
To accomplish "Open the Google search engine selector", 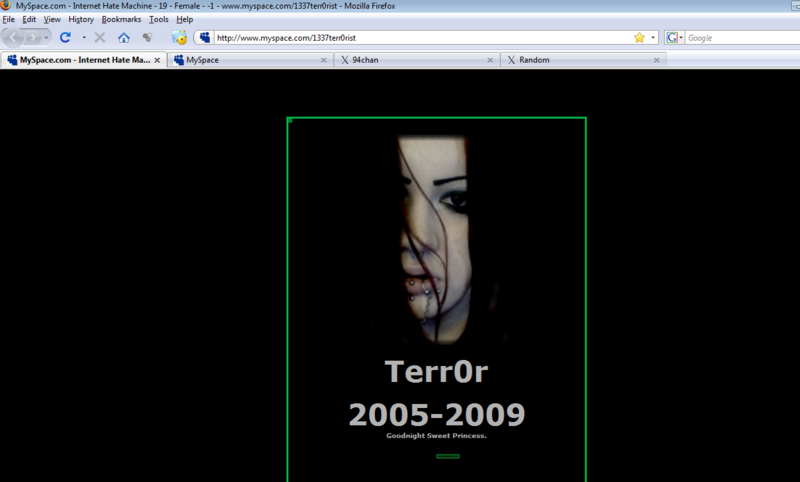I will click(x=675, y=38).
